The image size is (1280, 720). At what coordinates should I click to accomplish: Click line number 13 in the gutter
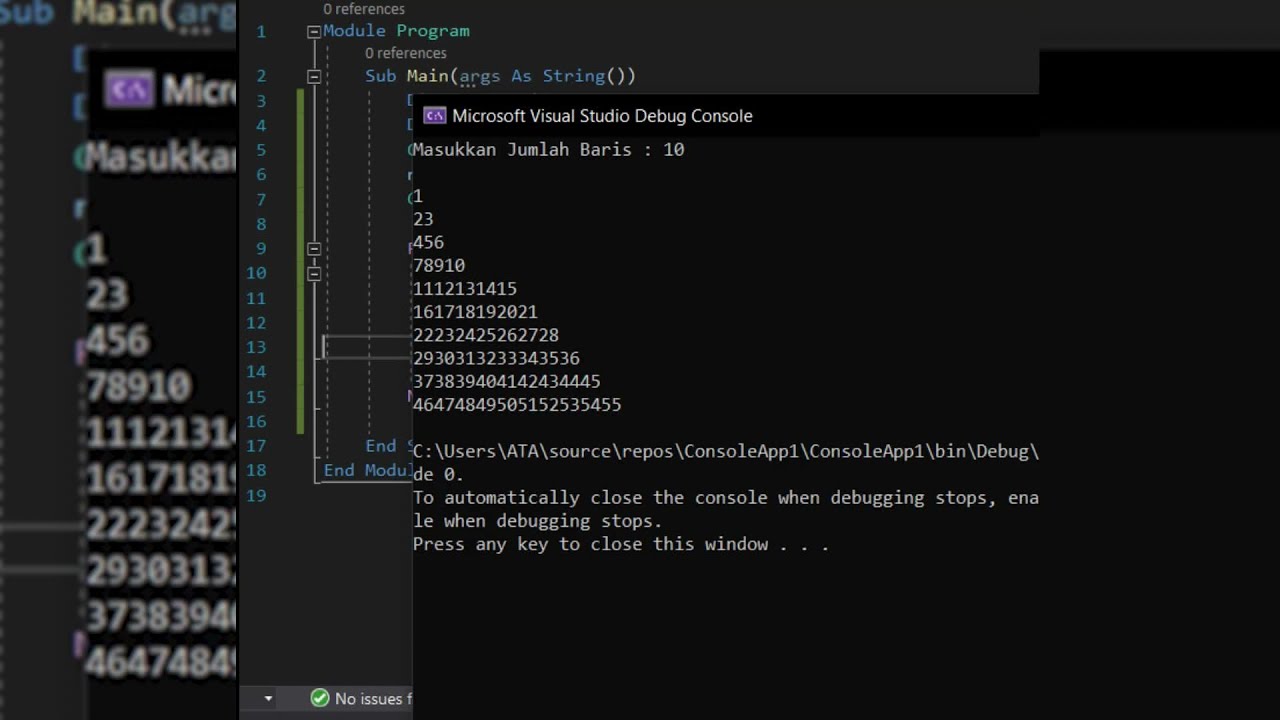(x=256, y=347)
